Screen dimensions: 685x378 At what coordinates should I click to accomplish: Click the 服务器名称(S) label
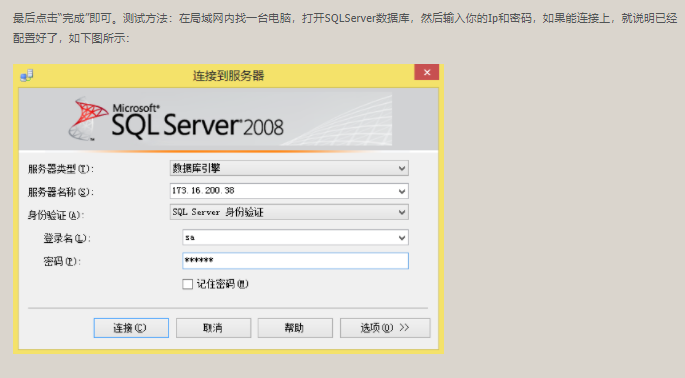pos(61,192)
